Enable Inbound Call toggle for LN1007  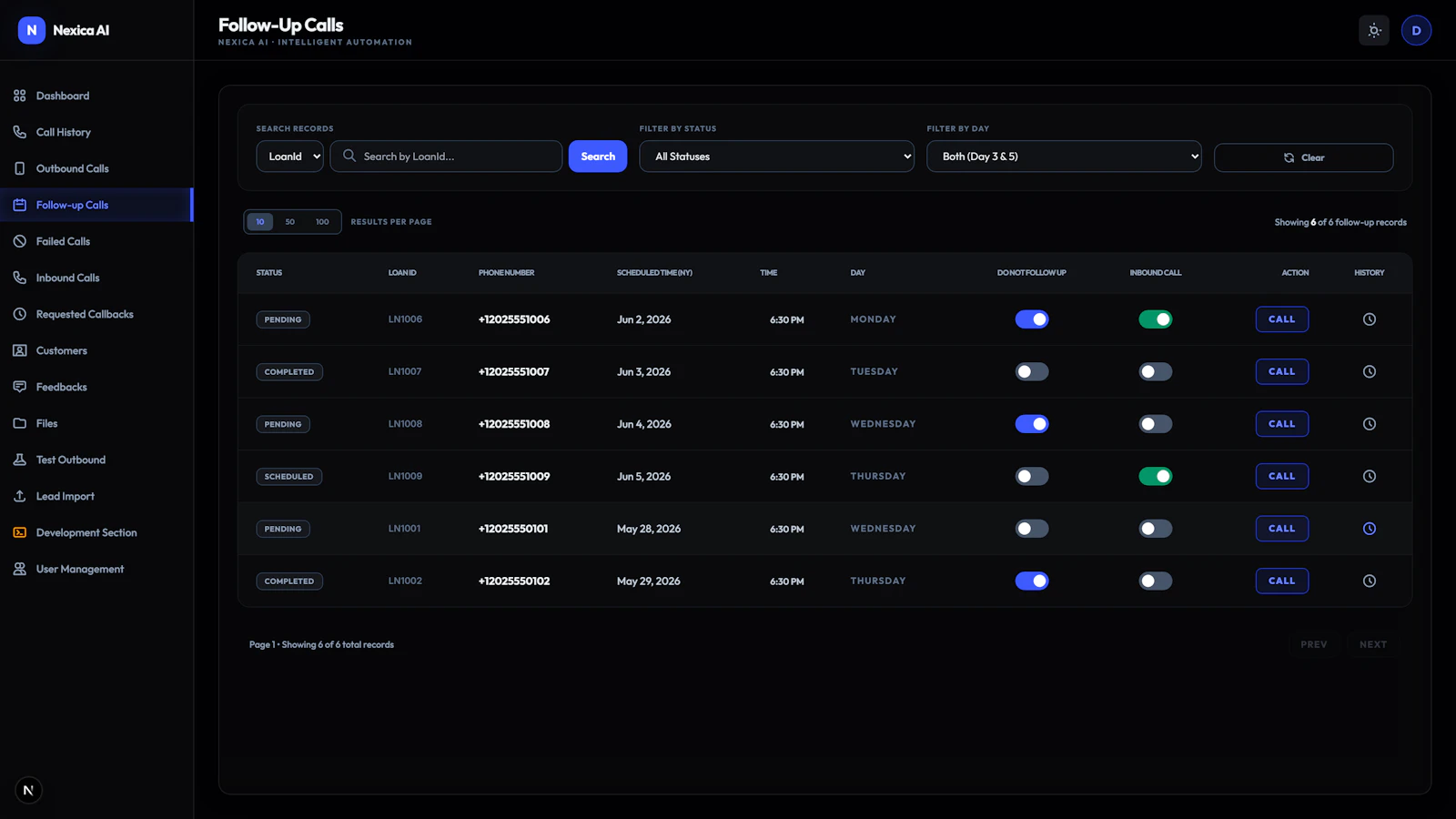pyautogui.click(x=1156, y=371)
